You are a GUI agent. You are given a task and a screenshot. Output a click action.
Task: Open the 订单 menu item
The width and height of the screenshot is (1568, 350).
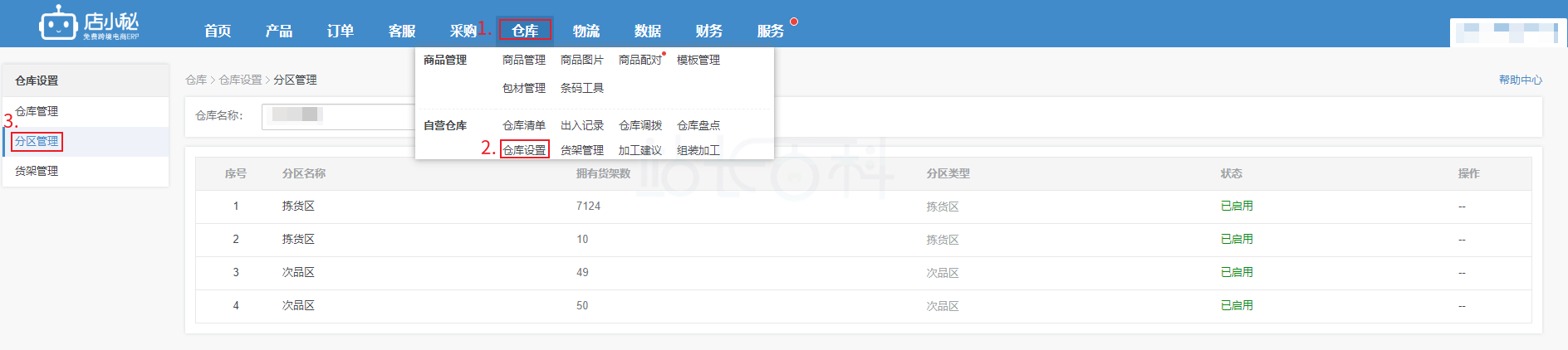point(341,31)
